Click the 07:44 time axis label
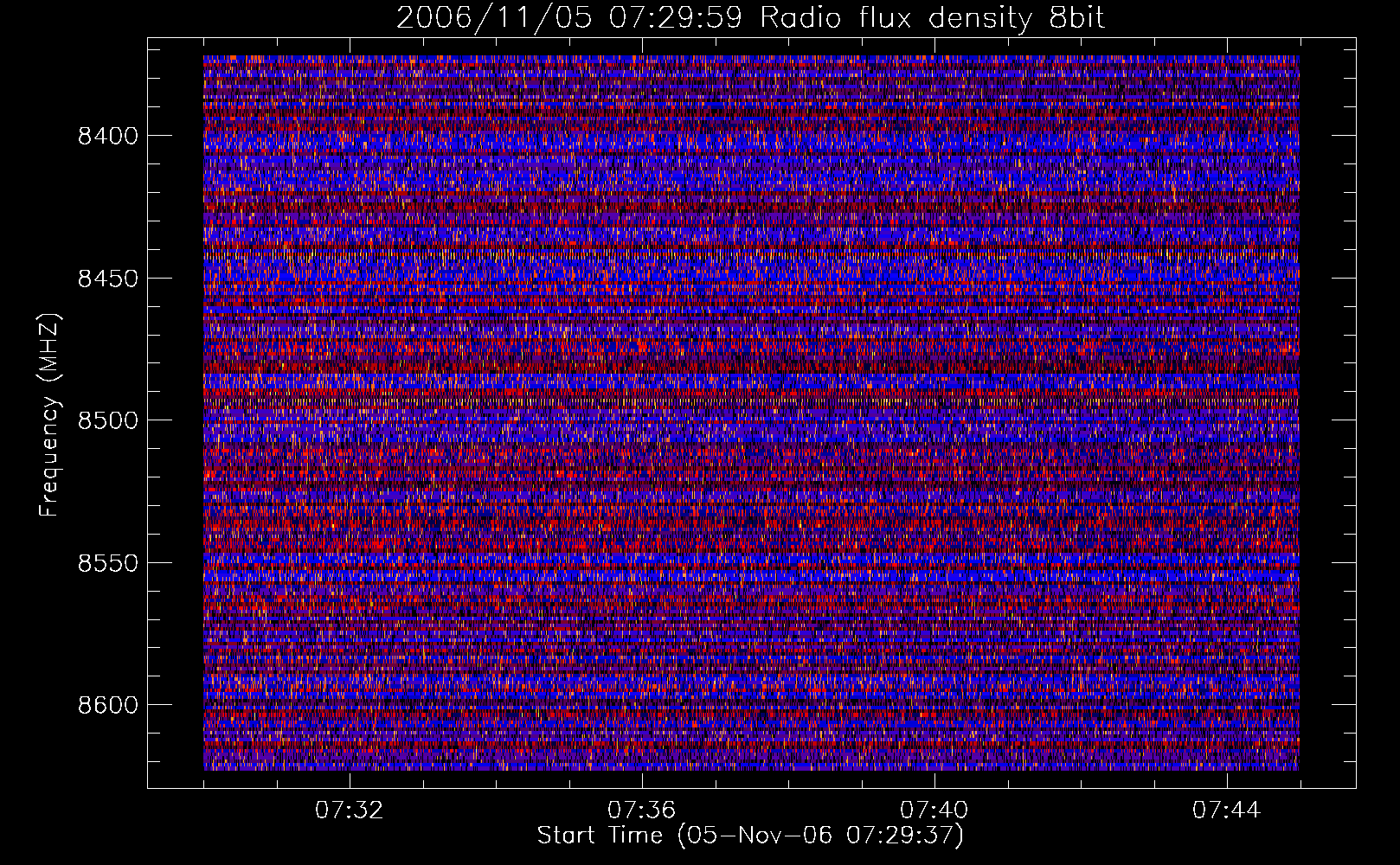1400x865 pixels. (1227, 811)
